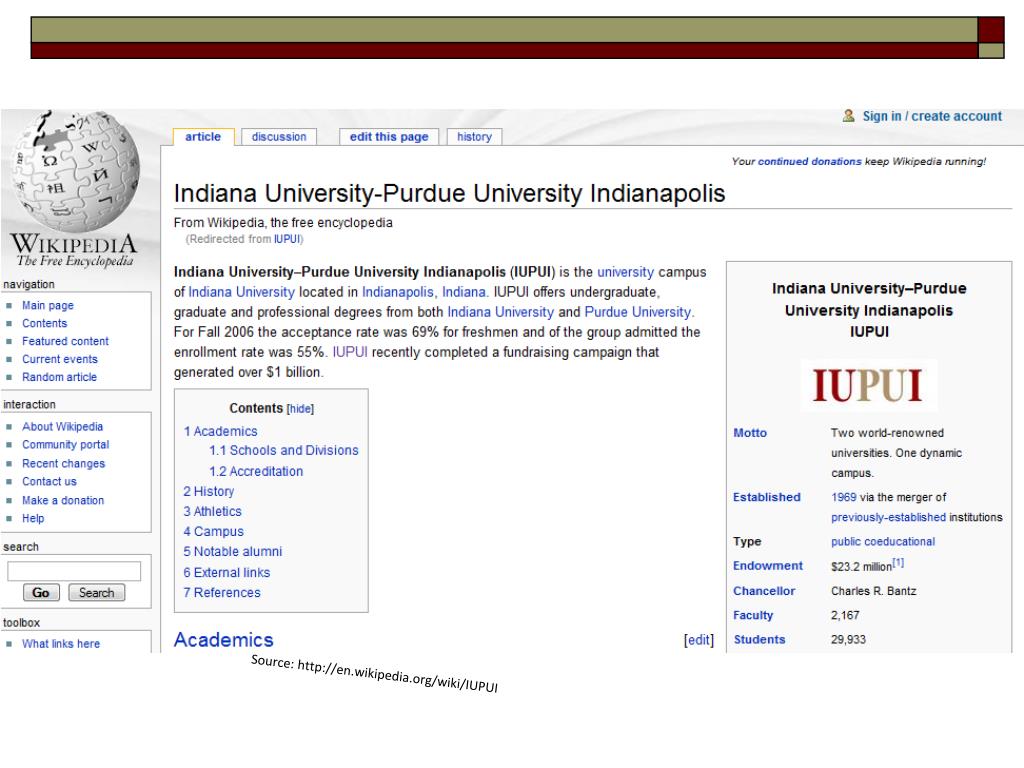Click footnote [1] after $23.2 million
The image size is (1024, 768).
(898, 563)
